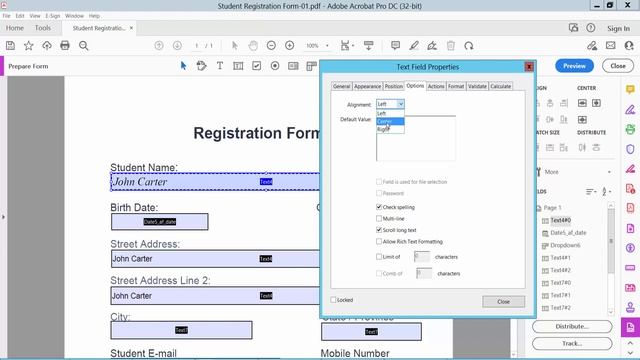Image resolution: width=640 pixels, height=360 pixels.
Task: Add a checkbox field from Prepare Form toolbar
Action: click(256, 66)
